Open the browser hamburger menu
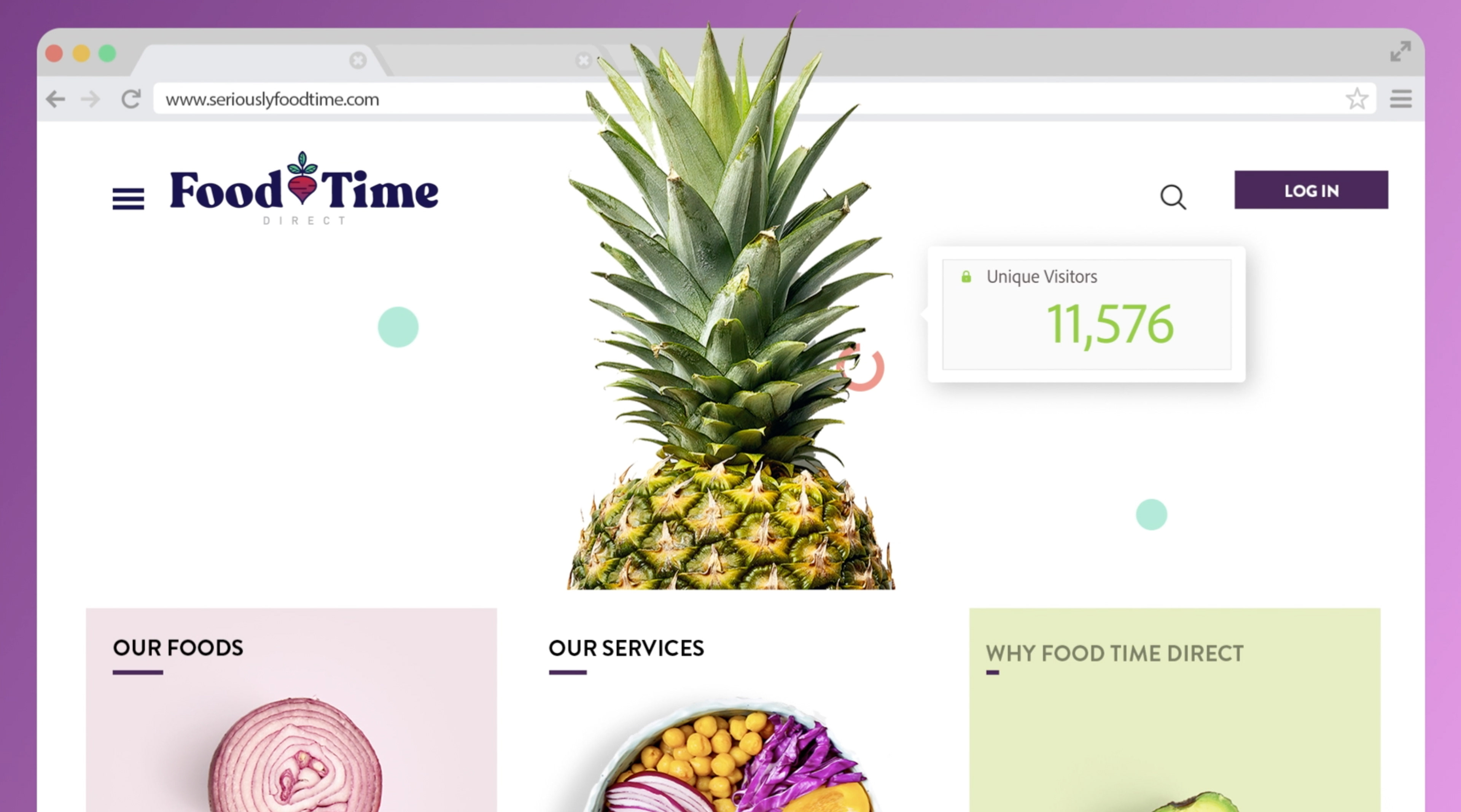1461x812 pixels. click(x=1400, y=99)
